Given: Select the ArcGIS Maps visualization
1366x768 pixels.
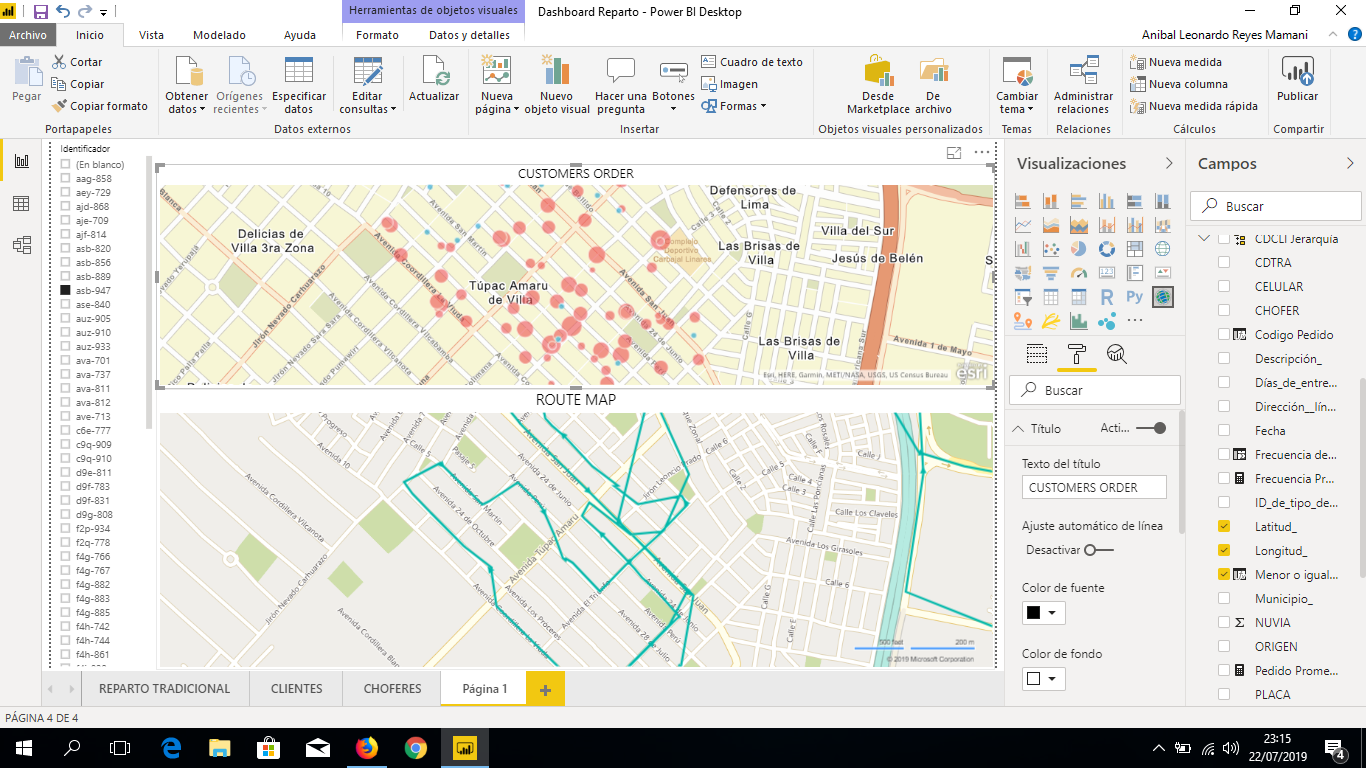Looking at the screenshot, I should 1162,297.
